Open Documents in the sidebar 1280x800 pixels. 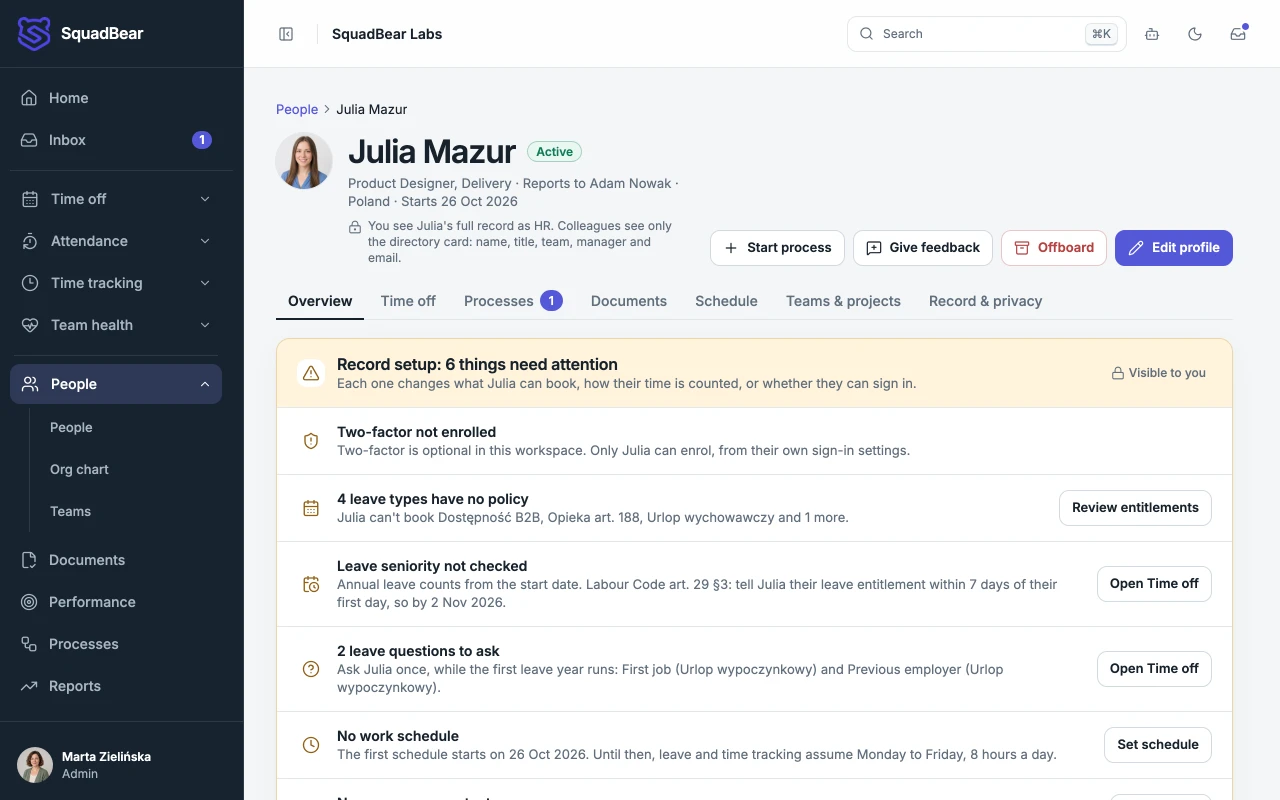(x=116, y=560)
